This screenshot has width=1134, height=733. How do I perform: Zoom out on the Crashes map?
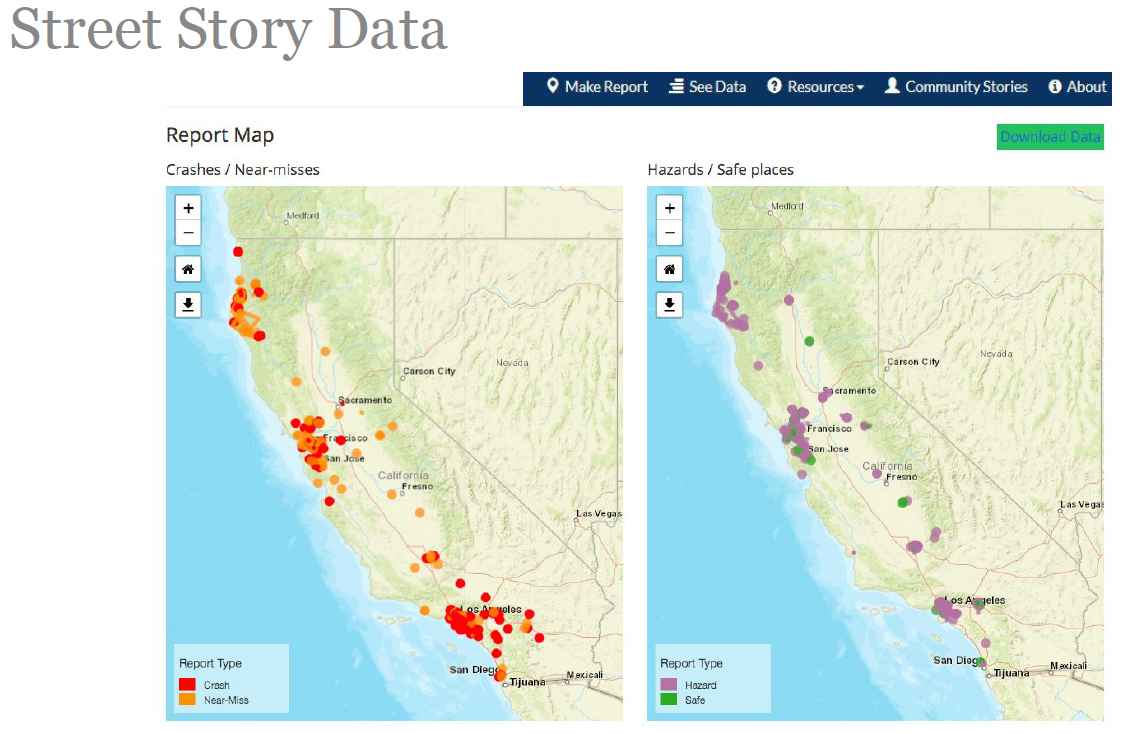[x=188, y=233]
